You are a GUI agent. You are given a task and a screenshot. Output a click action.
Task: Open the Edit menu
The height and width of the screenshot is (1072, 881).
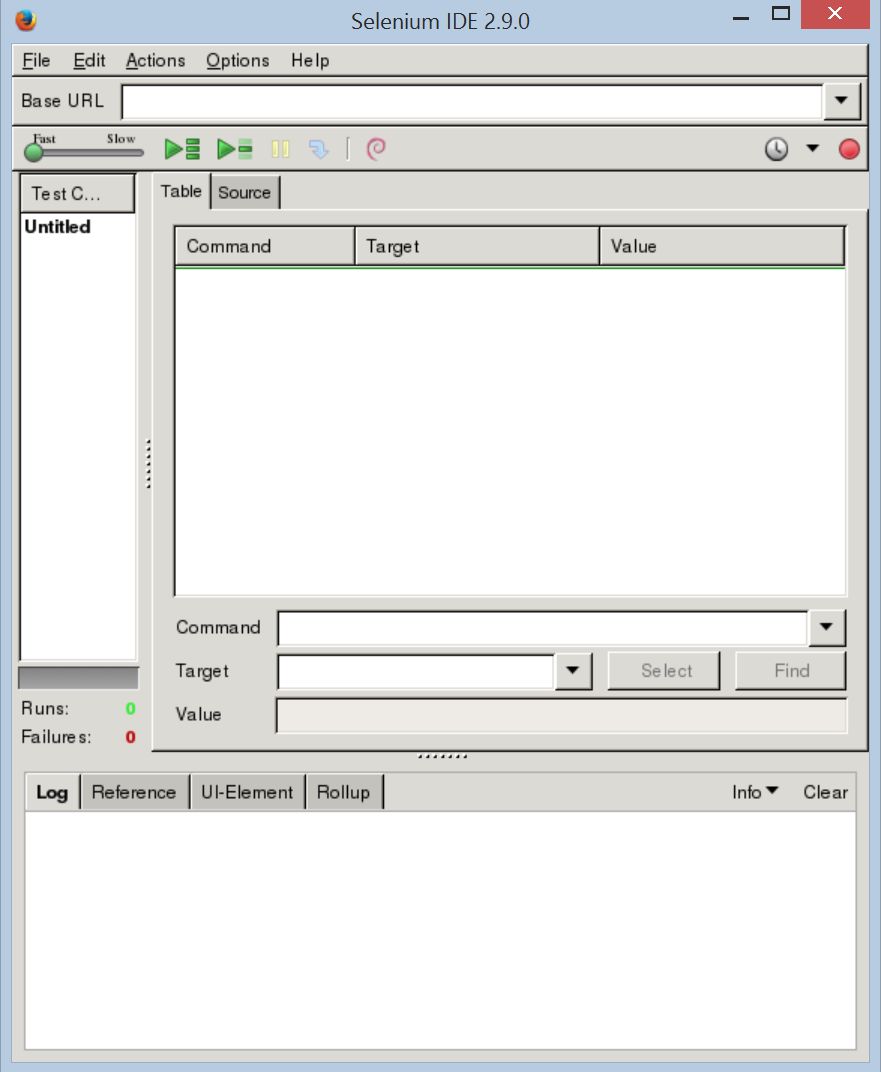89,60
